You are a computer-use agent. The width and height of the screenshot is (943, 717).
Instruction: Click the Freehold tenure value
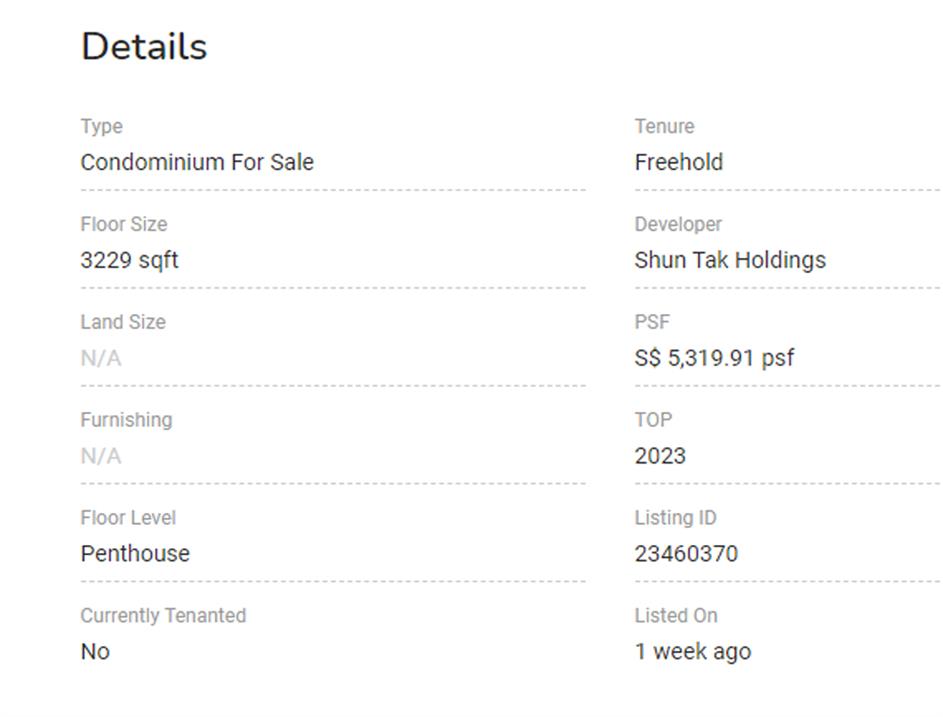point(678,162)
